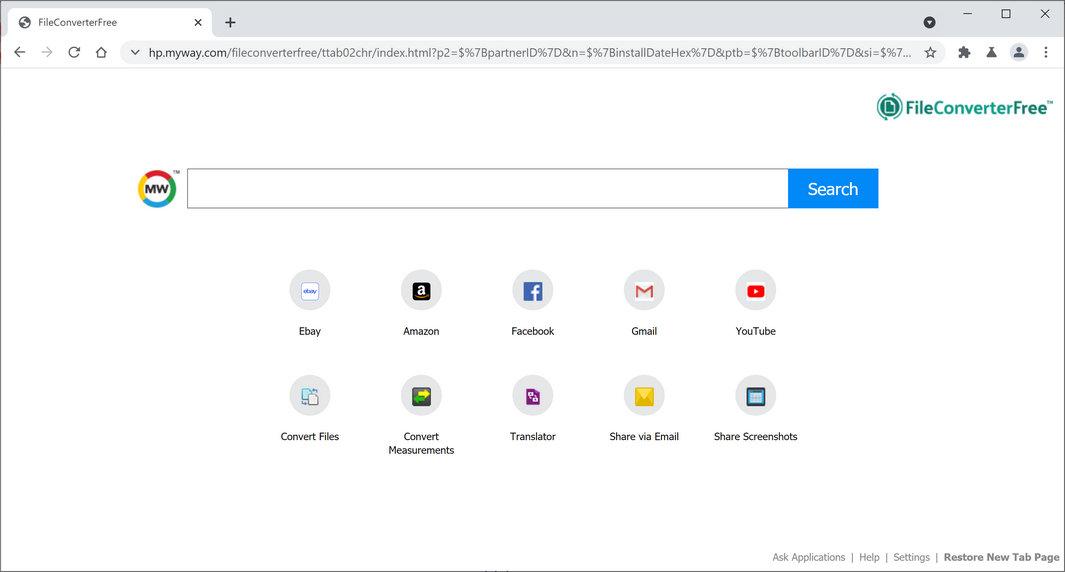Open the Help link
1065x572 pixels.
click(869, 557)
